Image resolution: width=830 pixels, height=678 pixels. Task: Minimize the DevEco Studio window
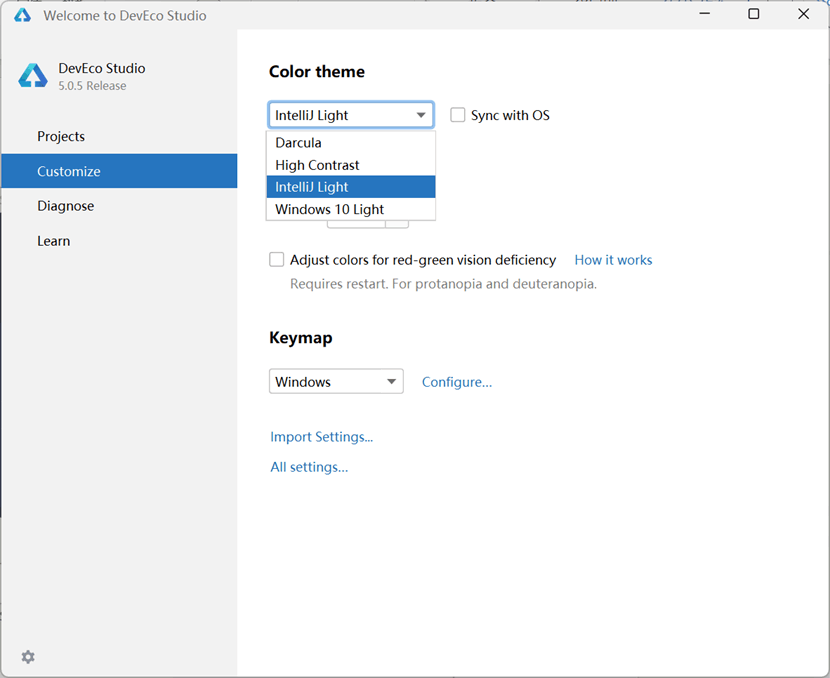[x=705, y=14]
